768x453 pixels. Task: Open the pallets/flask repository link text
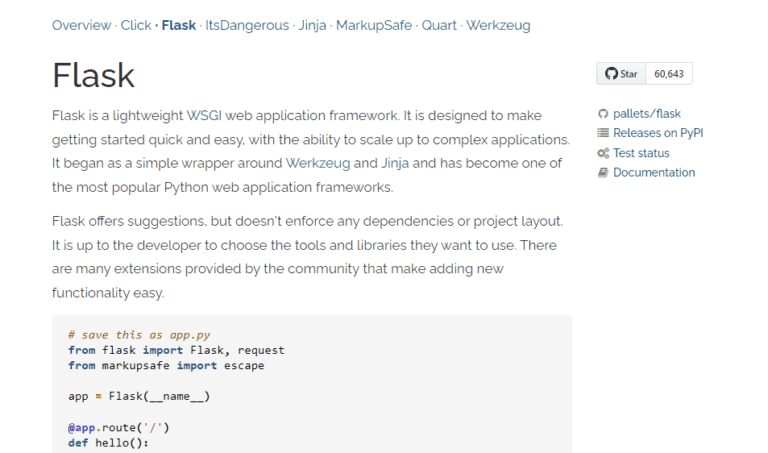click(647, 114)
